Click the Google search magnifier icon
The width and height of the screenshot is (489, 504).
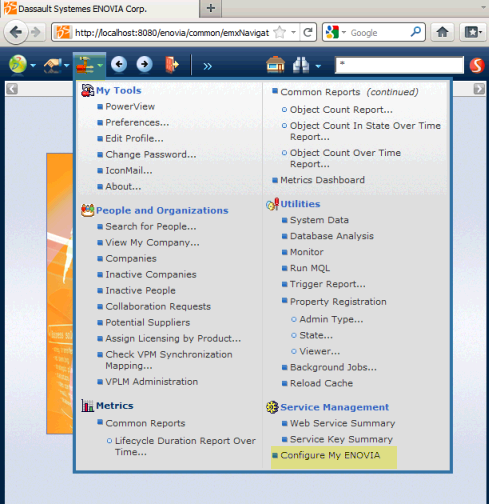pyautogui.click(x=416, y=32)
